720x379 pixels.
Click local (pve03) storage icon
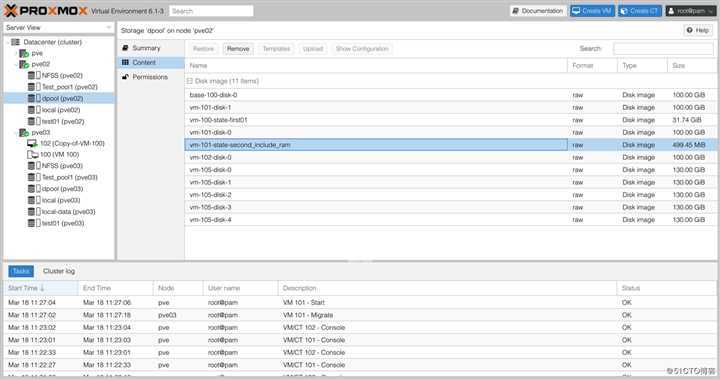point(34,200)
